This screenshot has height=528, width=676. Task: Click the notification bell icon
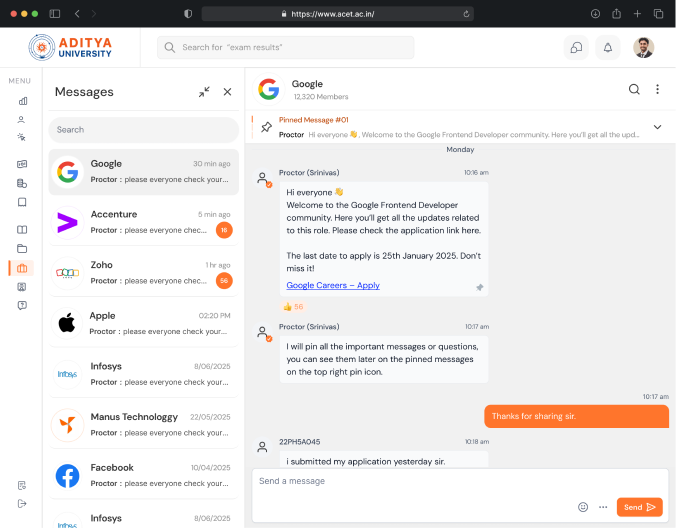click(606, 47)
